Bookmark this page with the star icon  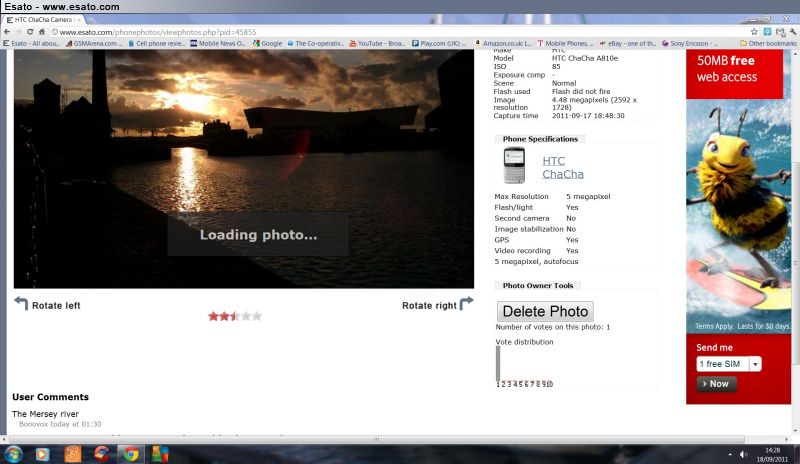[x=754, y=32]
